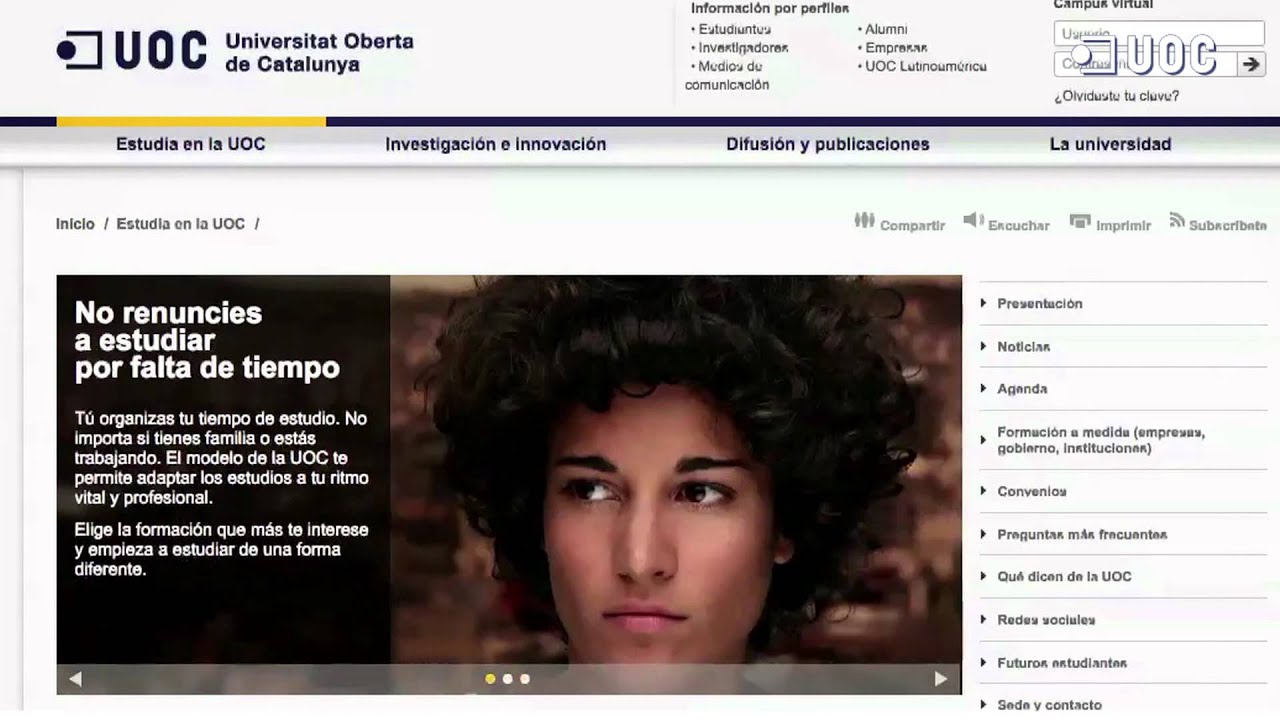Select the third carousel dot

(x=524, y=679)
